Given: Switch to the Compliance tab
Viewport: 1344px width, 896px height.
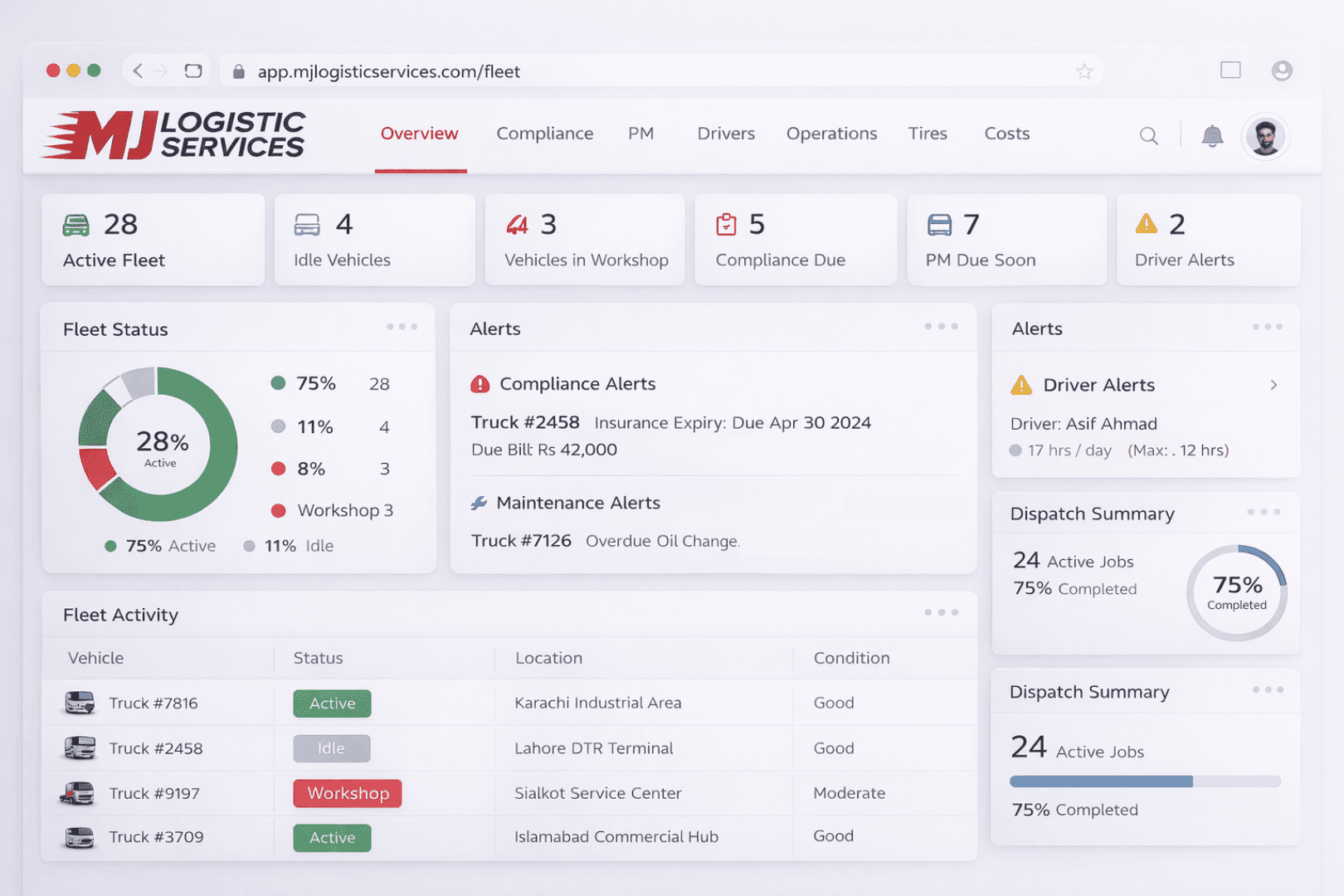Looking at the screenshot, I should [x=545, y=134].
